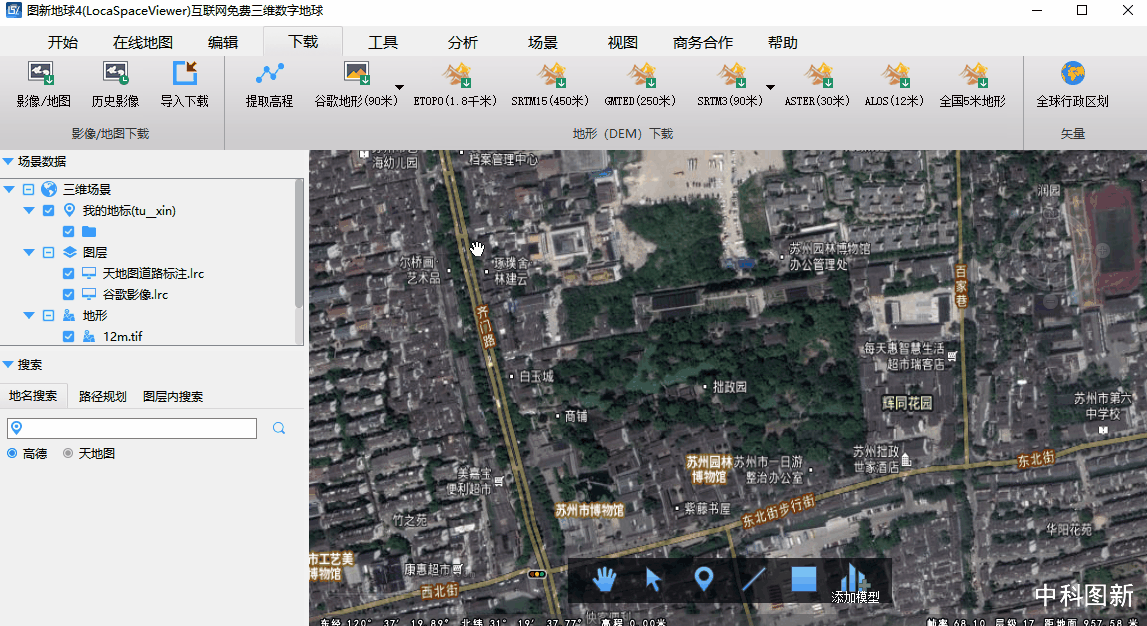This screenshot has width=1147, height=626.
Task: Open the 编辑 ribbon tab
Action: (x=222, y=42)
